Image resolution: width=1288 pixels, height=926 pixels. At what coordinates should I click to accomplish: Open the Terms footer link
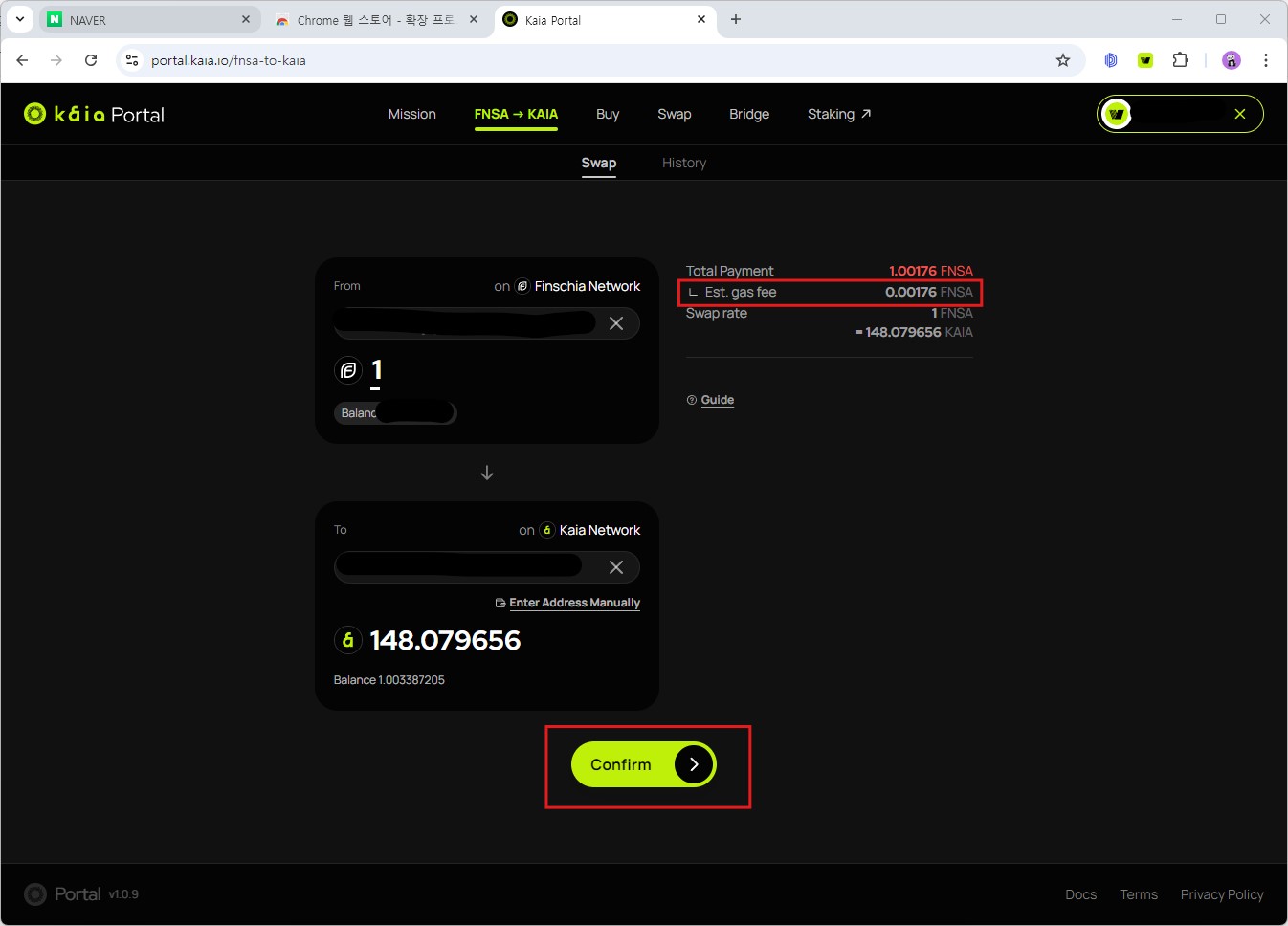tap(1139, 894)
